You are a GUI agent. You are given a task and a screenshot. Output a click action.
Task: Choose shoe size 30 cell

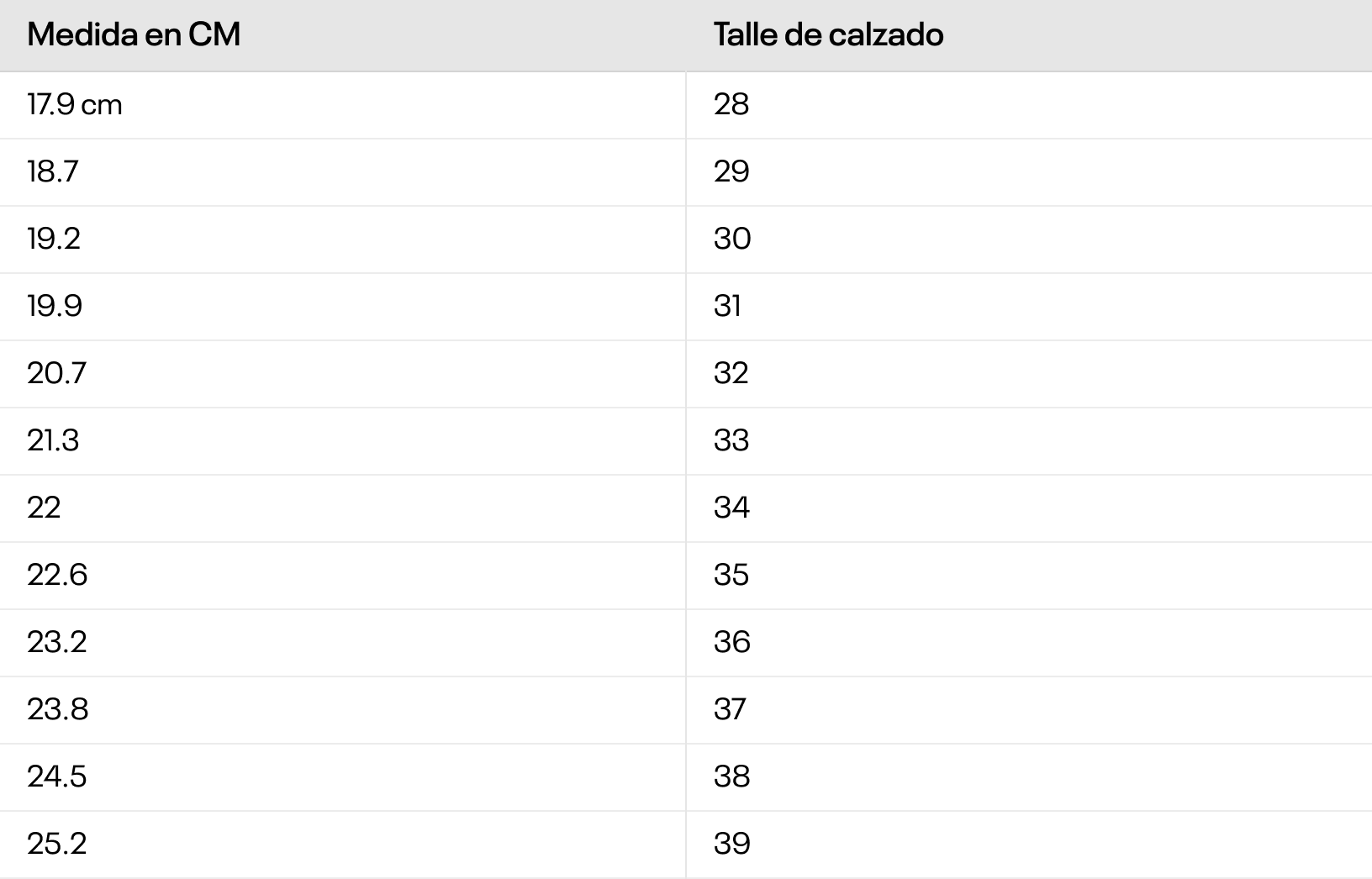pyautogui.click(x=732, y=239)
